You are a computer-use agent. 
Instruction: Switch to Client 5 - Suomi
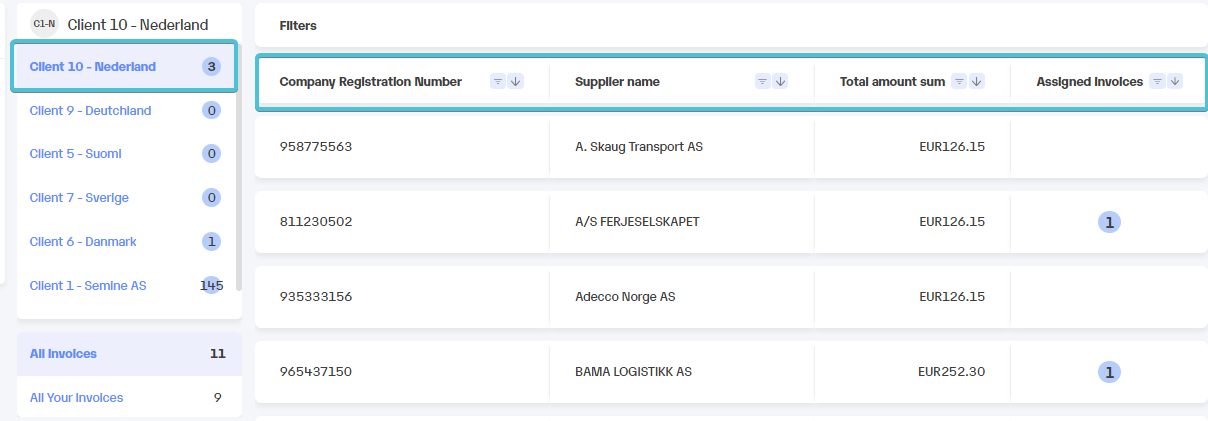(124, 154)
